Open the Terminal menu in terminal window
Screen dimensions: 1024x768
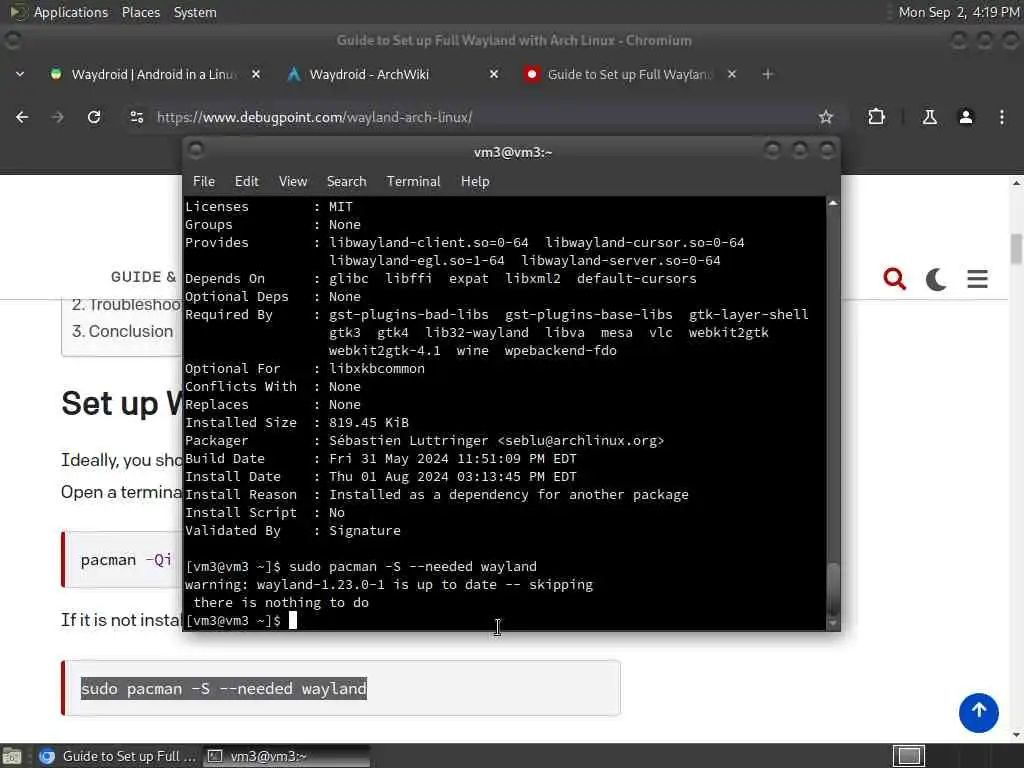click(413, 182)
